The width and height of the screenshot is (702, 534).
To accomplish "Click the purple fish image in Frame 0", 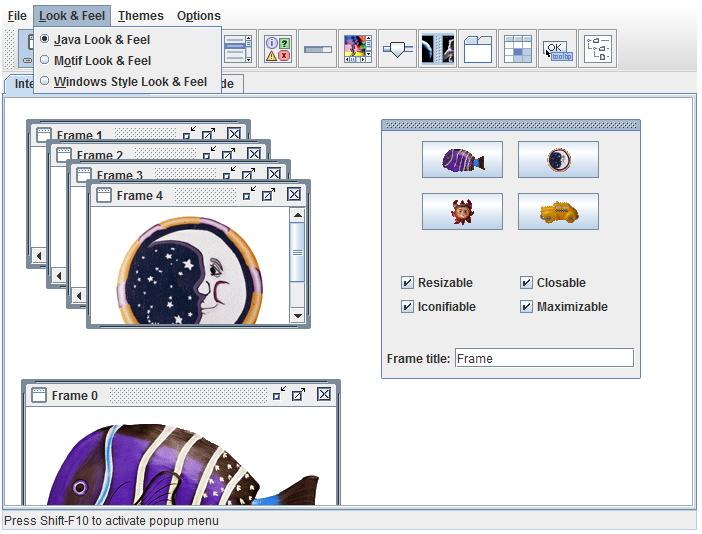I will coord(183,466).
